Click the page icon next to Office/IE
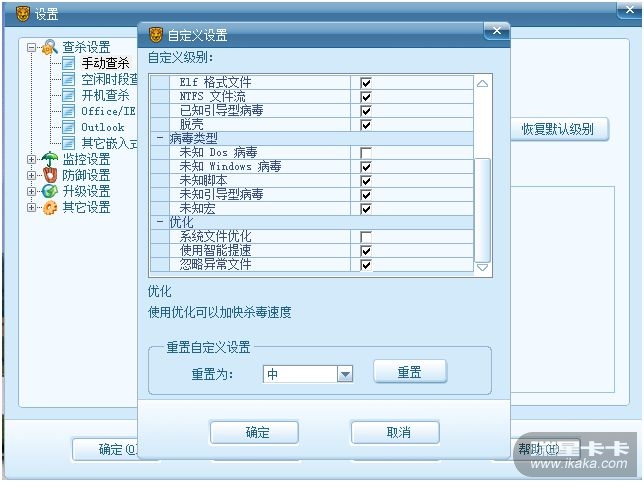The height and width of the screenshot is (482, 644). [68, 111]
